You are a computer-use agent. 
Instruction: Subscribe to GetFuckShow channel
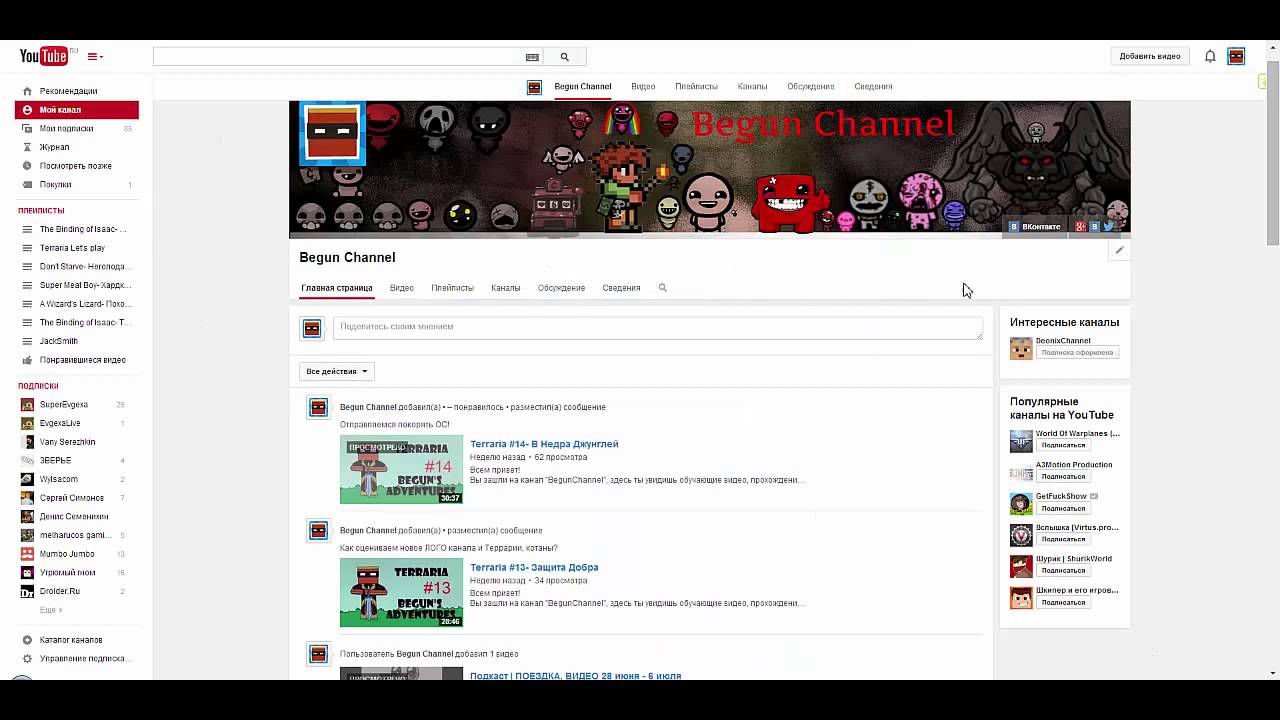coord(1063,509)
